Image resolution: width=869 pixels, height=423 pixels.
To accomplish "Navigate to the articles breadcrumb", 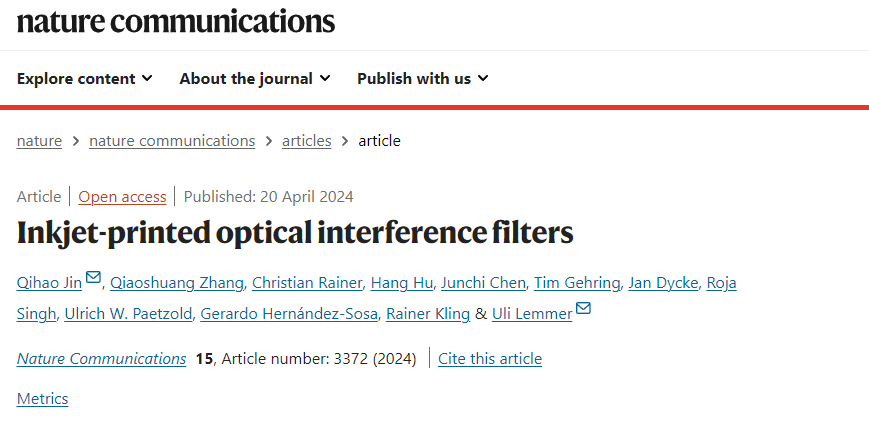I will (306, 141).
